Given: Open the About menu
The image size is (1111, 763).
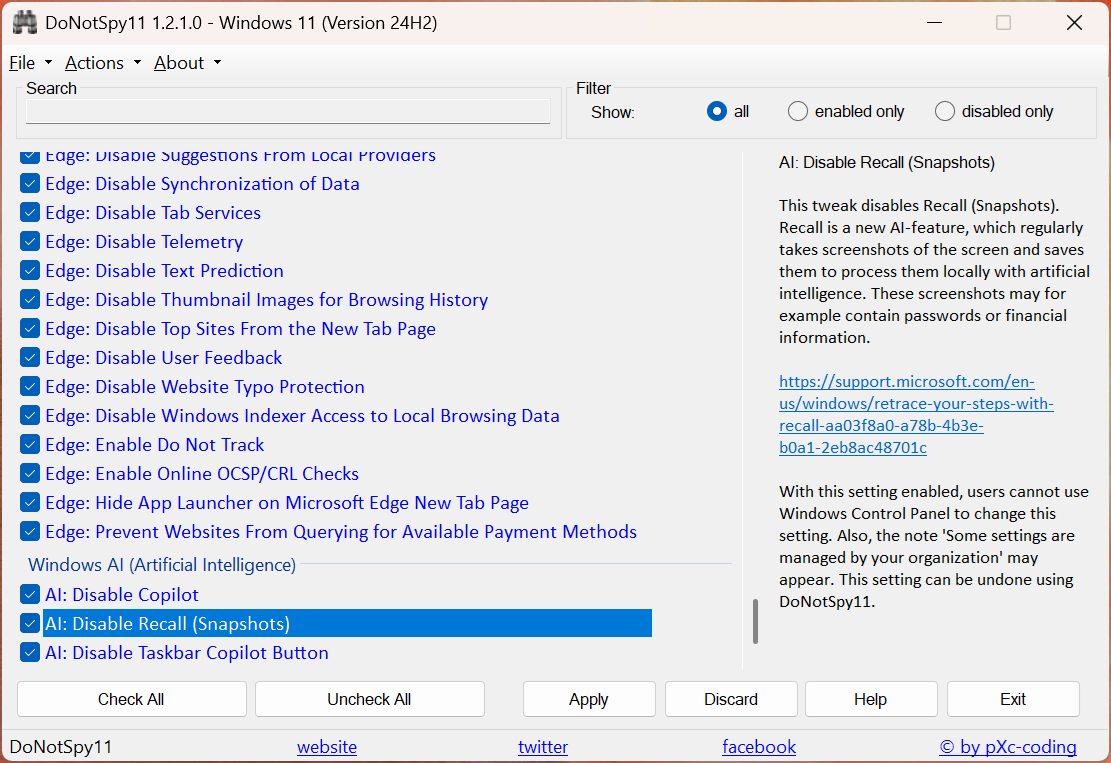Looking at the screenshot, I should [x=188, y=63].
